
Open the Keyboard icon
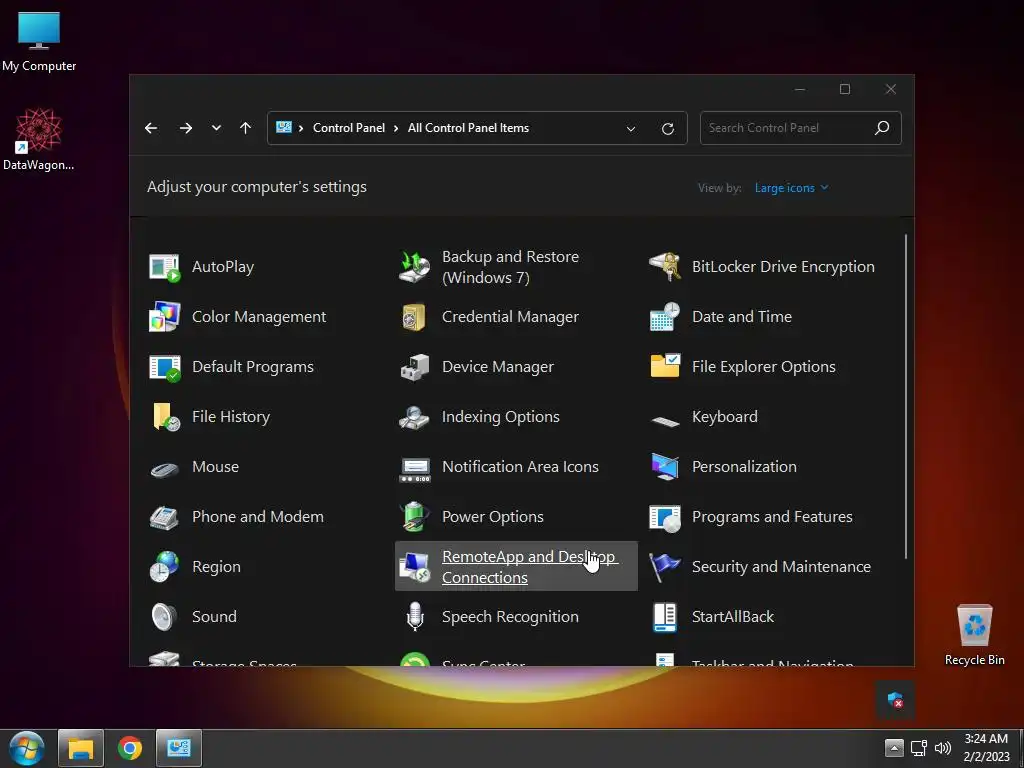[664, 421]
